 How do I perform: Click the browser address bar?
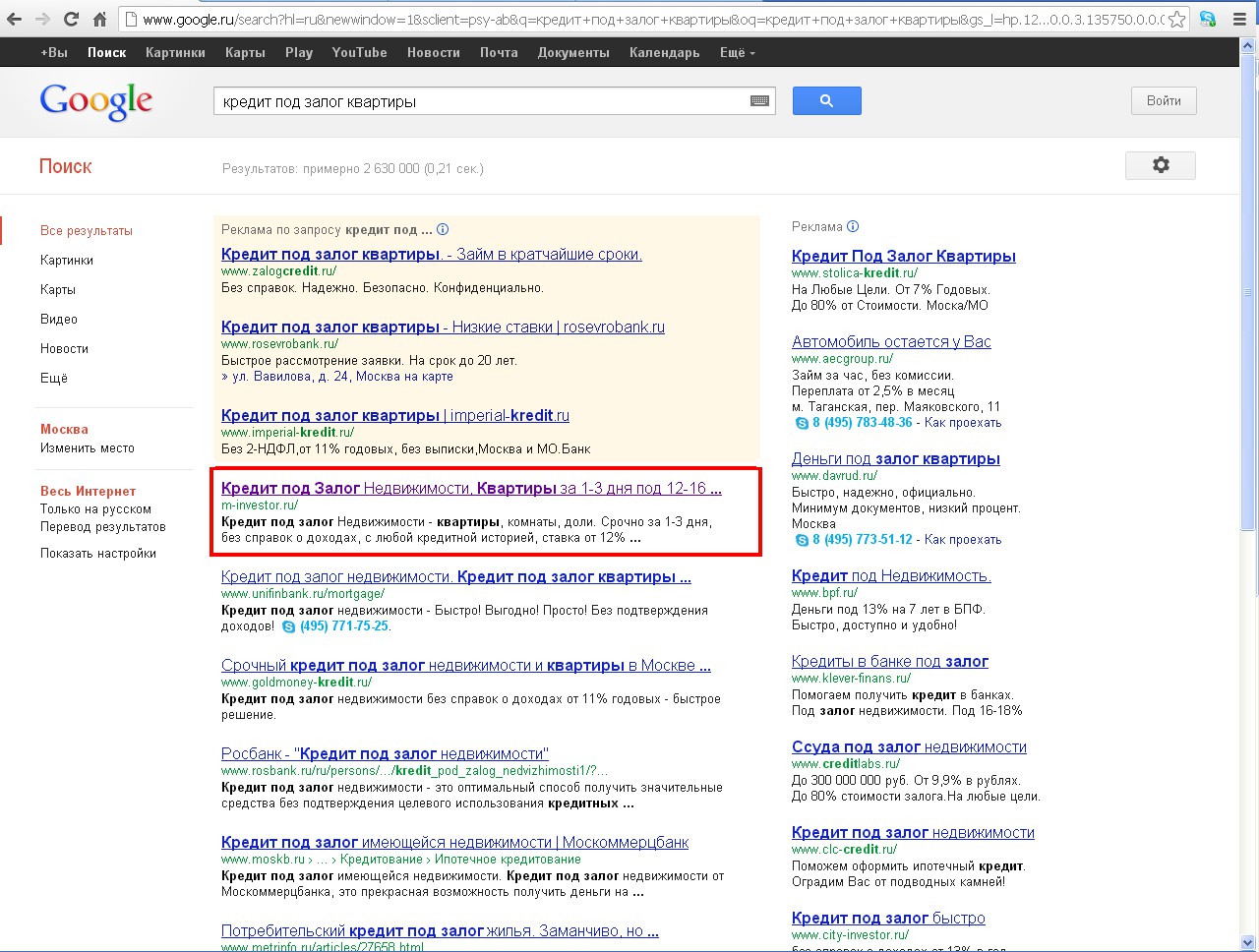pos(654,19)
